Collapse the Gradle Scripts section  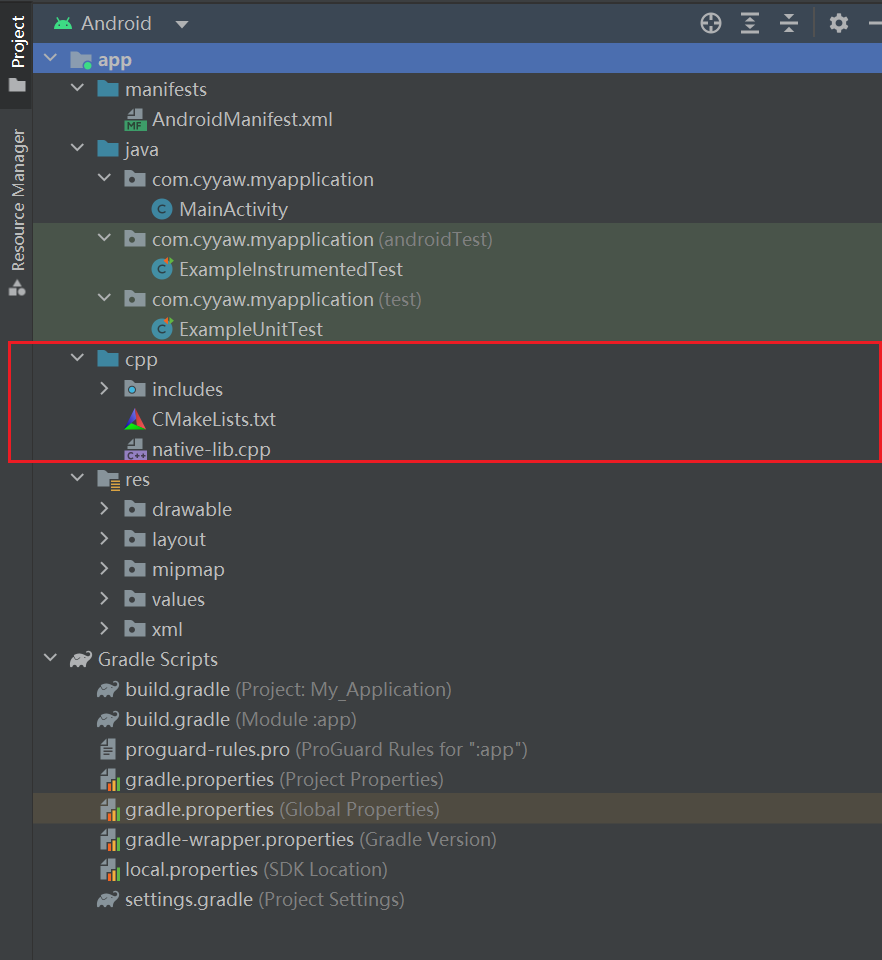point(50,659)
